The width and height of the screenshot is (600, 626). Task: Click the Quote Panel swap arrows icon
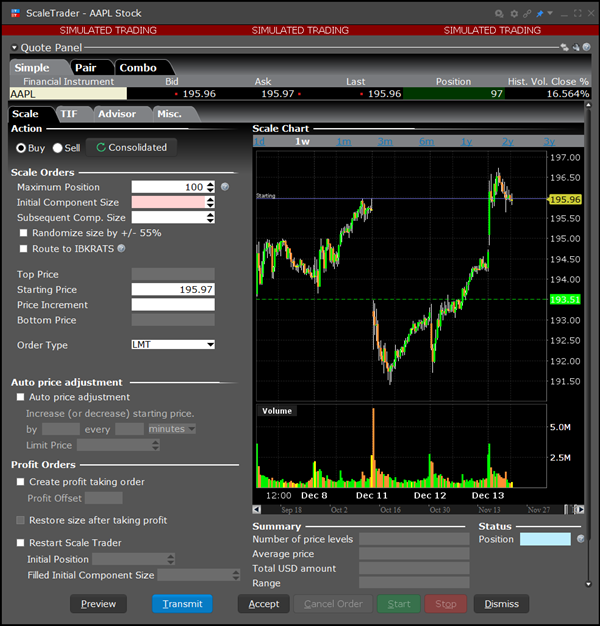coord(564,48)
